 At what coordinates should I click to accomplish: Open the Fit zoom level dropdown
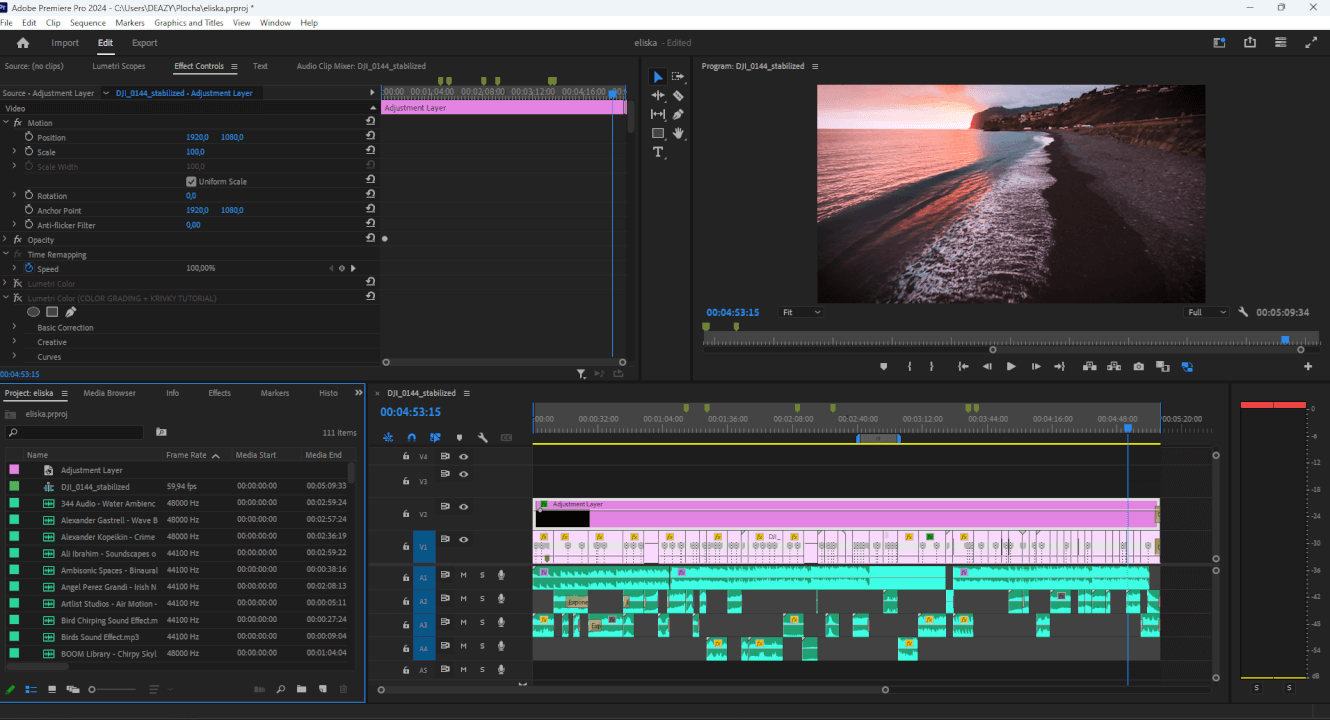click(x=800, y=311)
